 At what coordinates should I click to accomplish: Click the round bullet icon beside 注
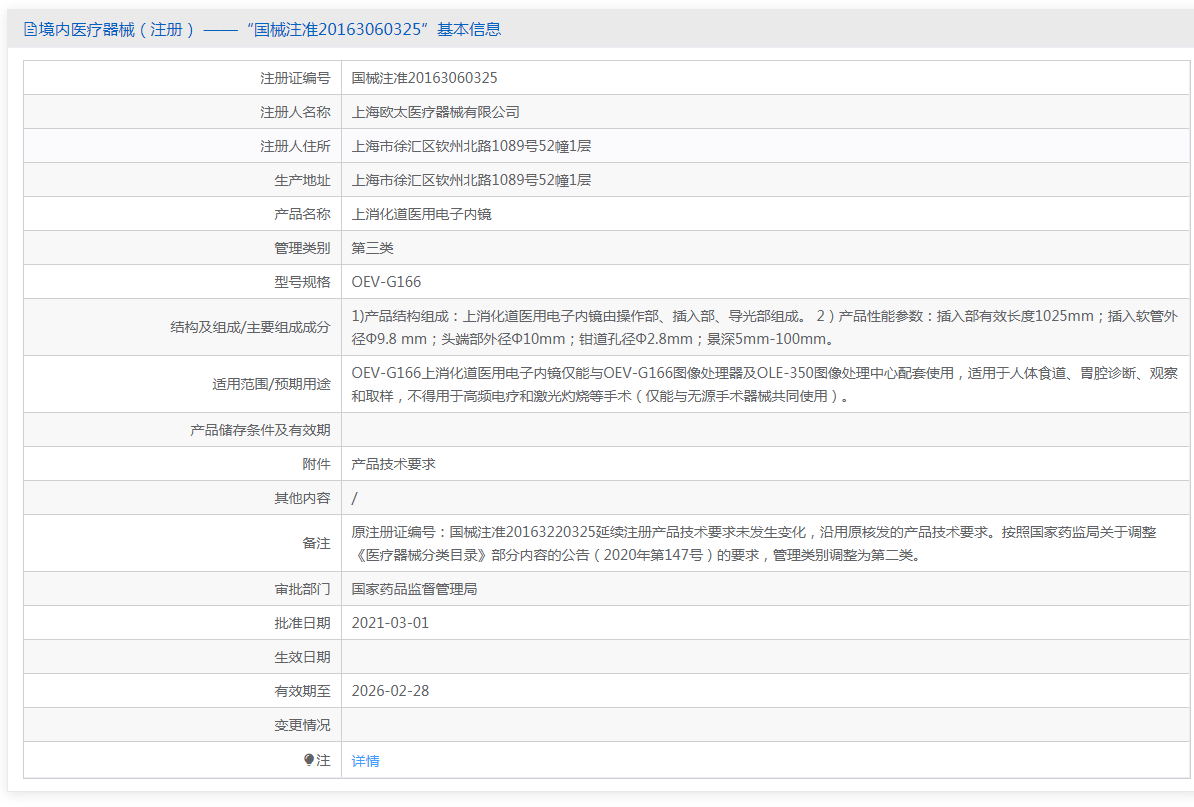point(309,760)
